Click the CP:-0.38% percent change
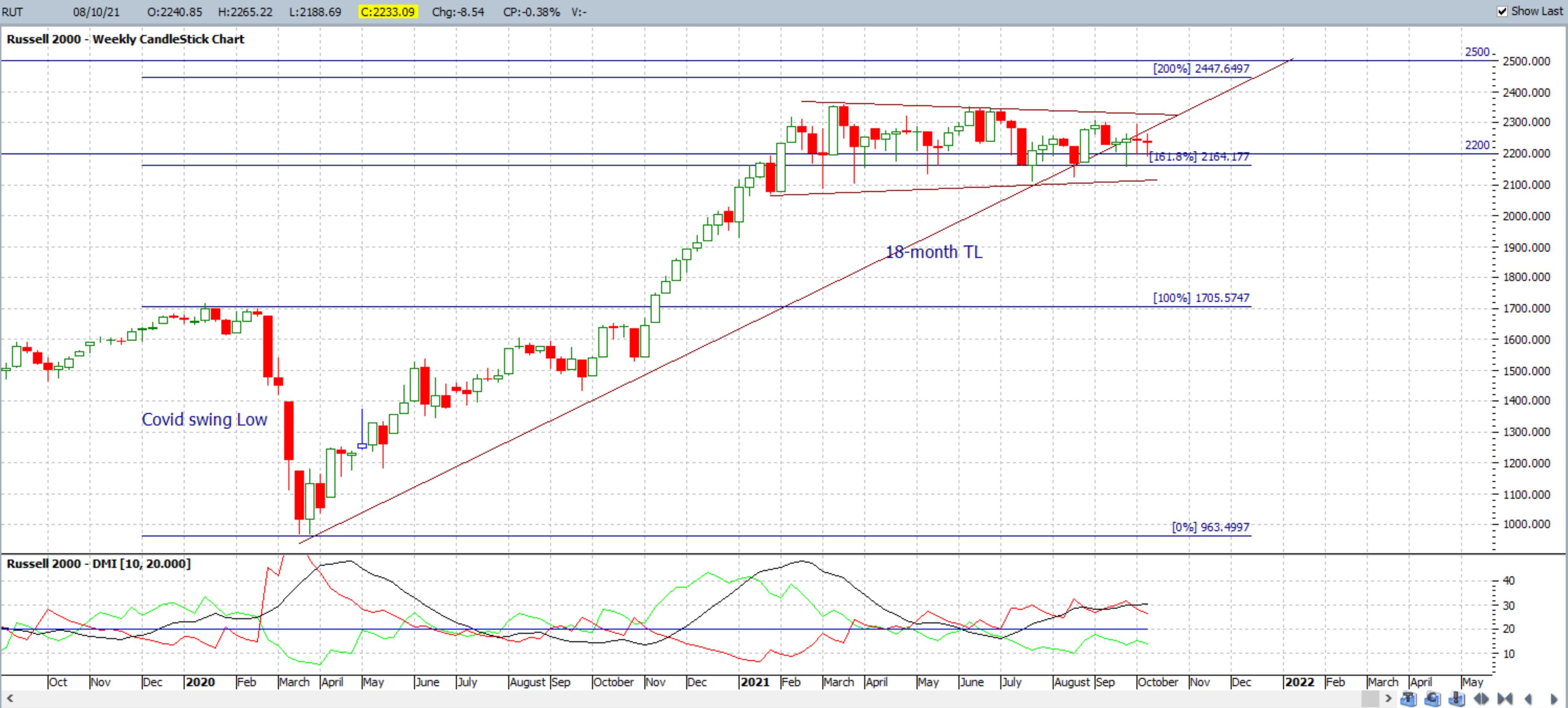The width and height of the screenshot is (1568, 708). tap(531, 12)
